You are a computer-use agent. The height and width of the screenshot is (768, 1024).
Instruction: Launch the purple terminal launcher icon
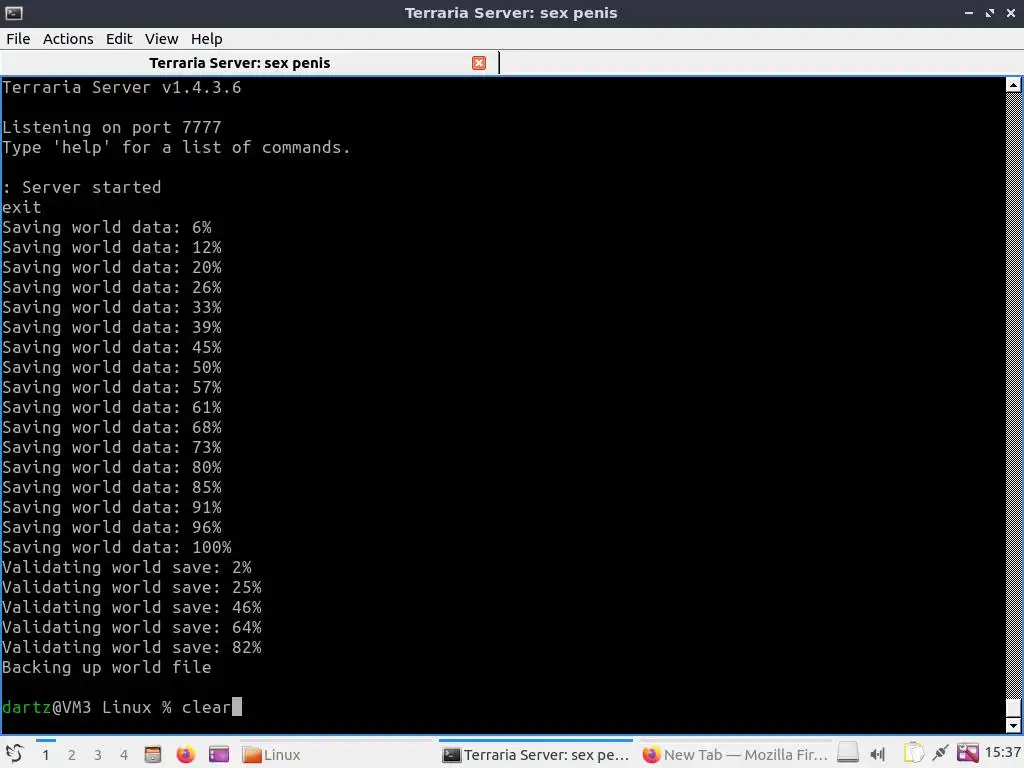click(x=219, y=754)
